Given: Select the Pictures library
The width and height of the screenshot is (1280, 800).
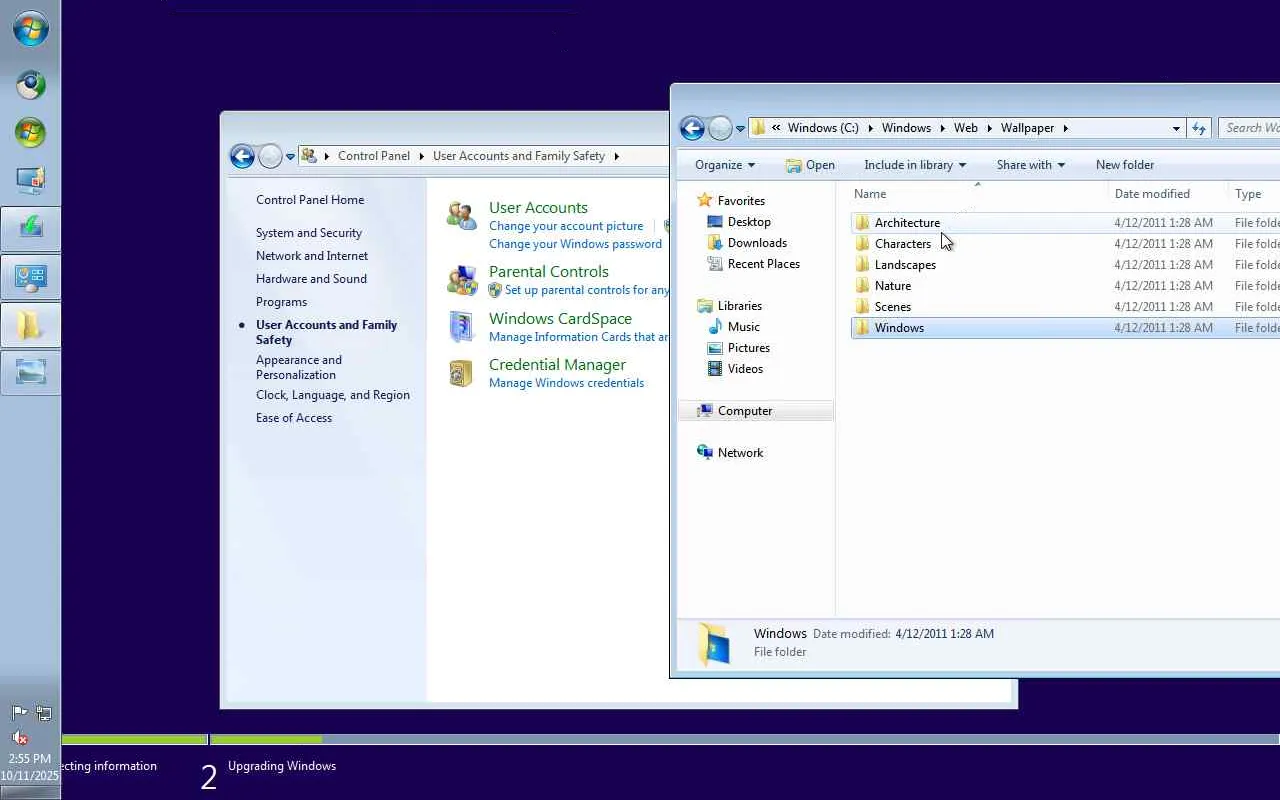Looking at the screenshot, I should click(x=749, y=348).
